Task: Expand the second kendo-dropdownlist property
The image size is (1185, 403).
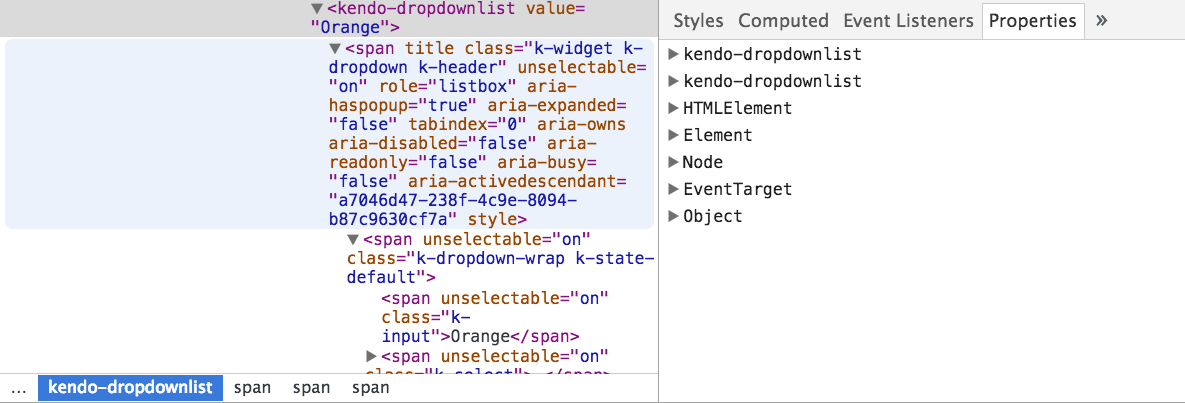Action: [673, 81]
